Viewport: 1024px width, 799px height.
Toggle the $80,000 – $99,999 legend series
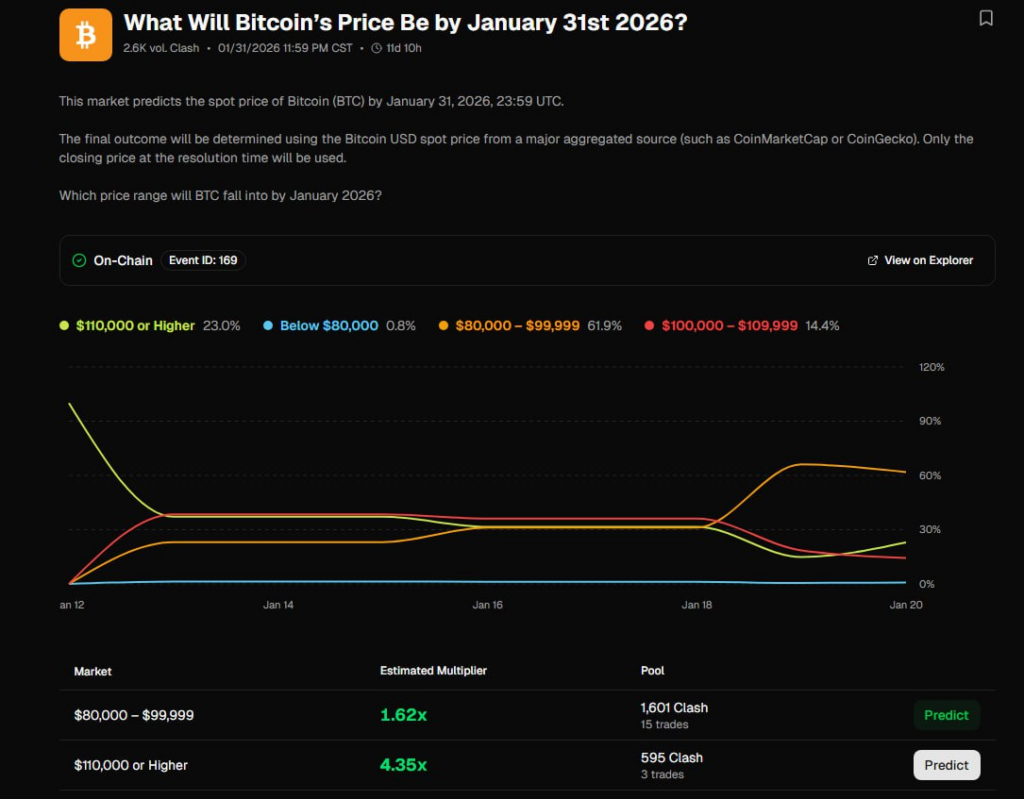click(517, 326)
